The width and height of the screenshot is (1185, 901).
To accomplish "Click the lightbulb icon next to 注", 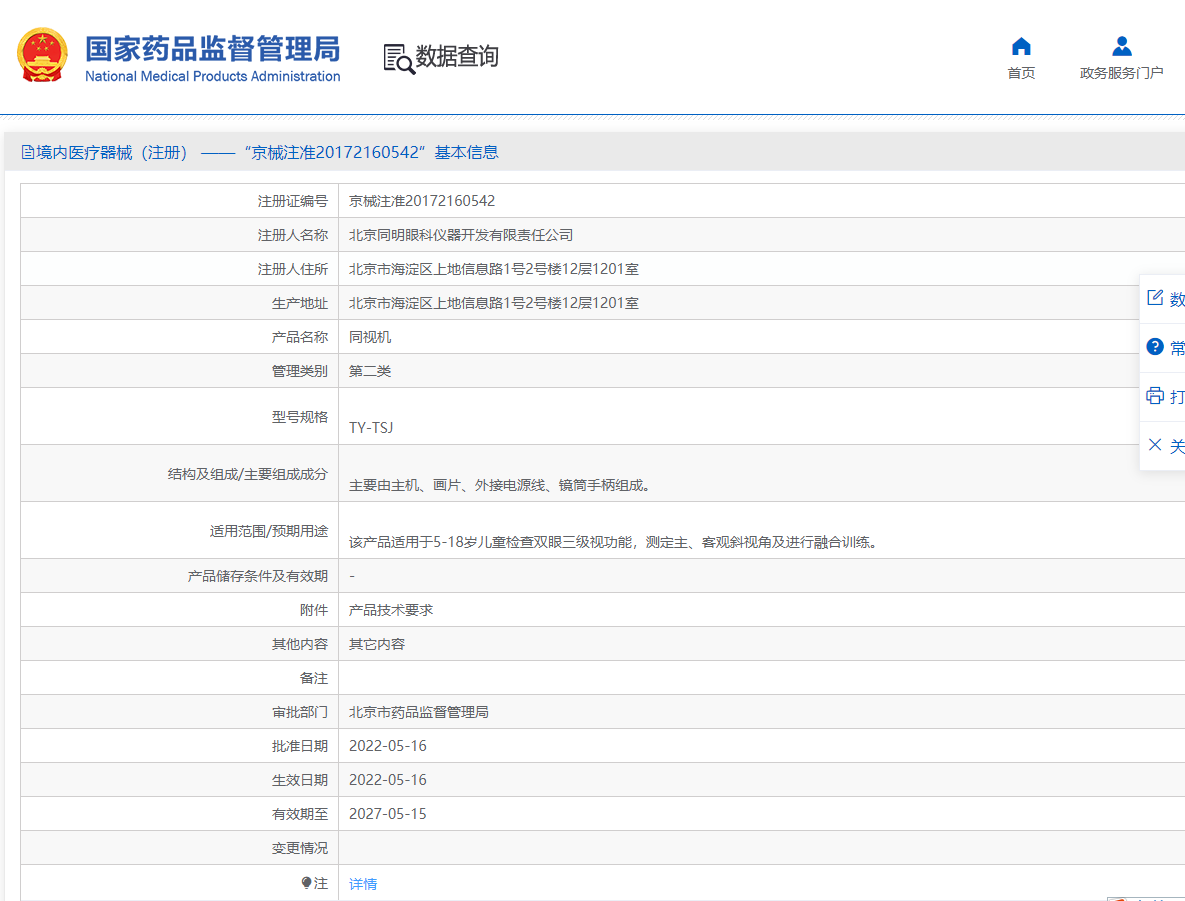I will pos(306,883).
